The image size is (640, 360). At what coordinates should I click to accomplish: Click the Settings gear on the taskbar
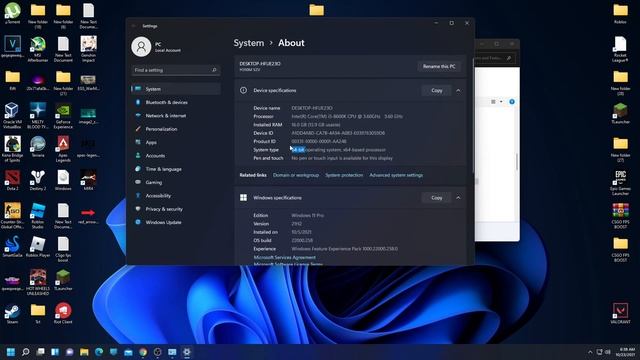[187, 352]
